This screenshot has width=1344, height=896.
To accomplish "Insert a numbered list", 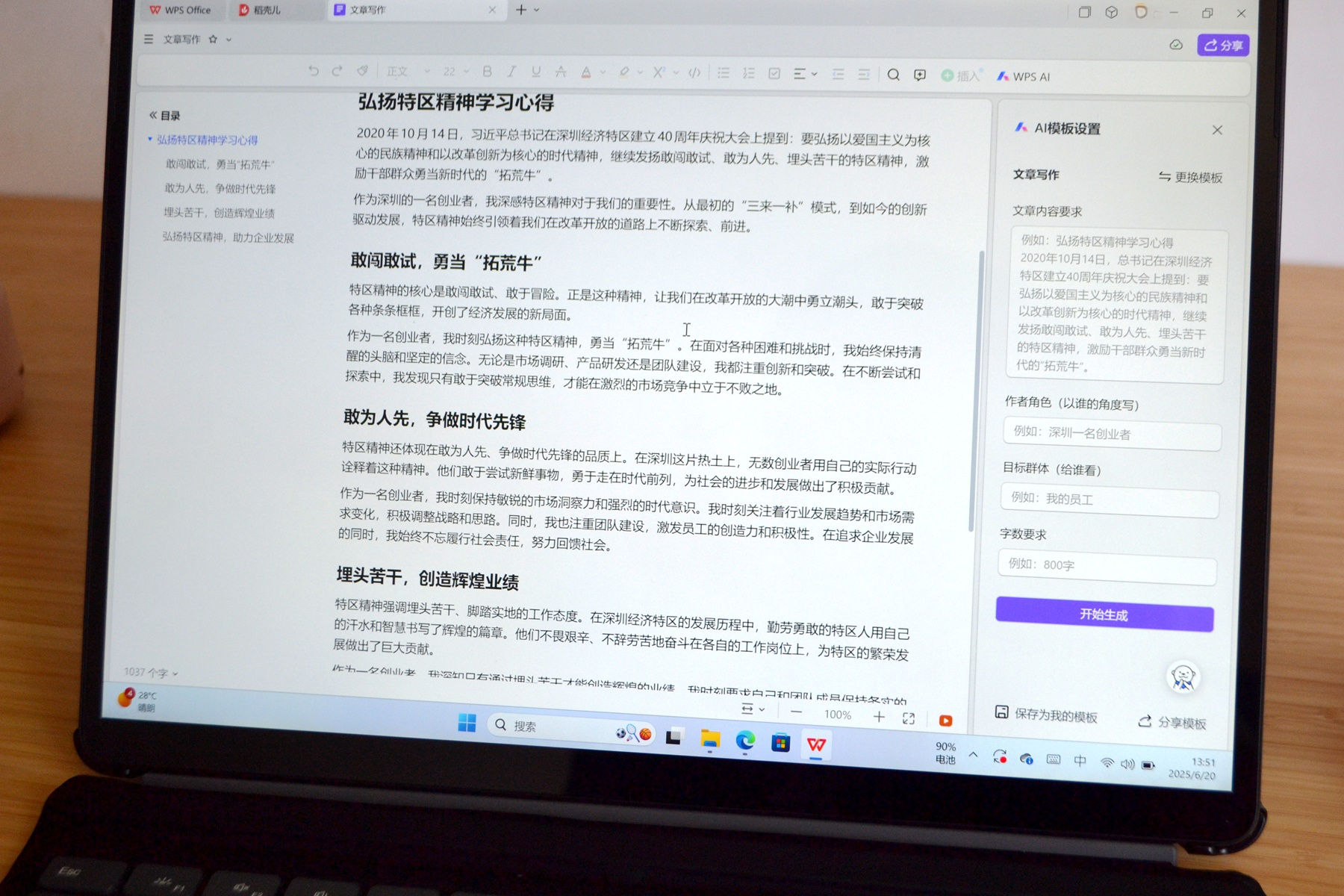I will coord(748,73).
